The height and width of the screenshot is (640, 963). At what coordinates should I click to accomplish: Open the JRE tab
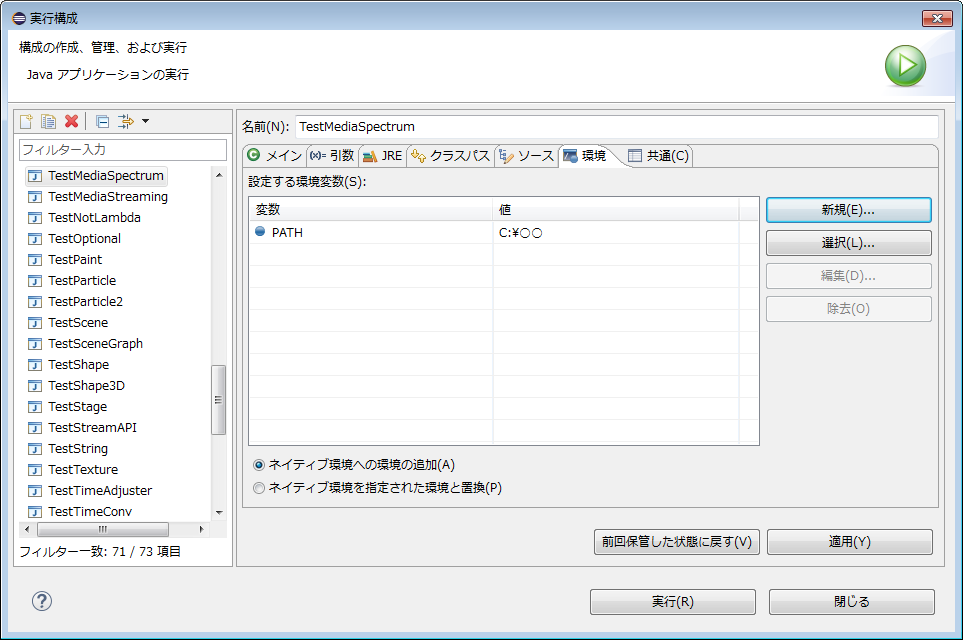[x=382, y=155]
